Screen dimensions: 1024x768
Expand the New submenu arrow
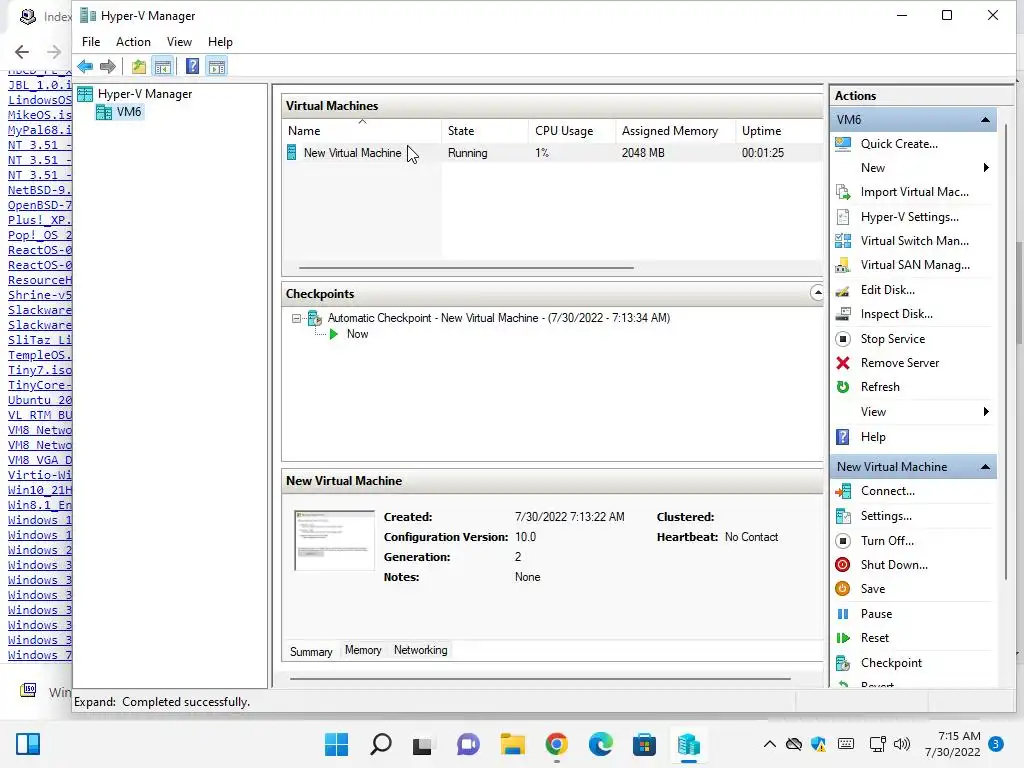point(986,168)
